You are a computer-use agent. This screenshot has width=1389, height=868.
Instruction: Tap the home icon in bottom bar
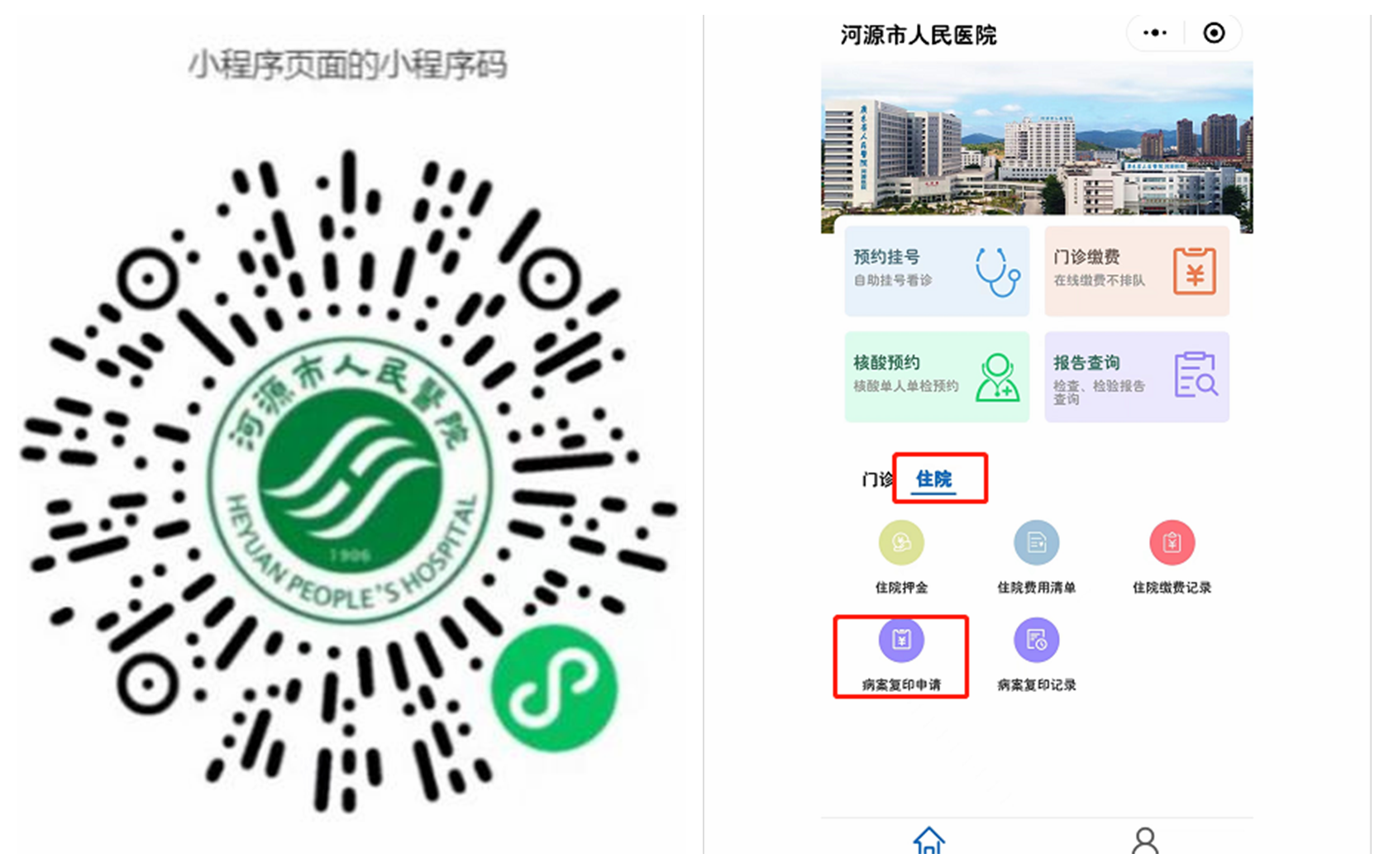929,840
